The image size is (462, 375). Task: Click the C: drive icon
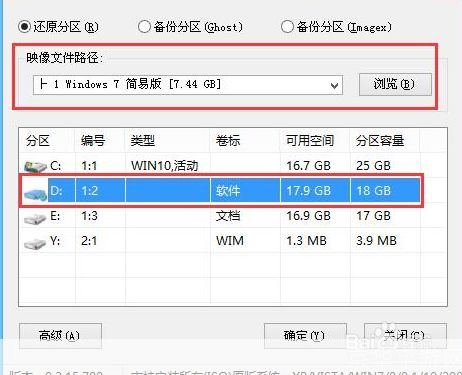[35, 166]
